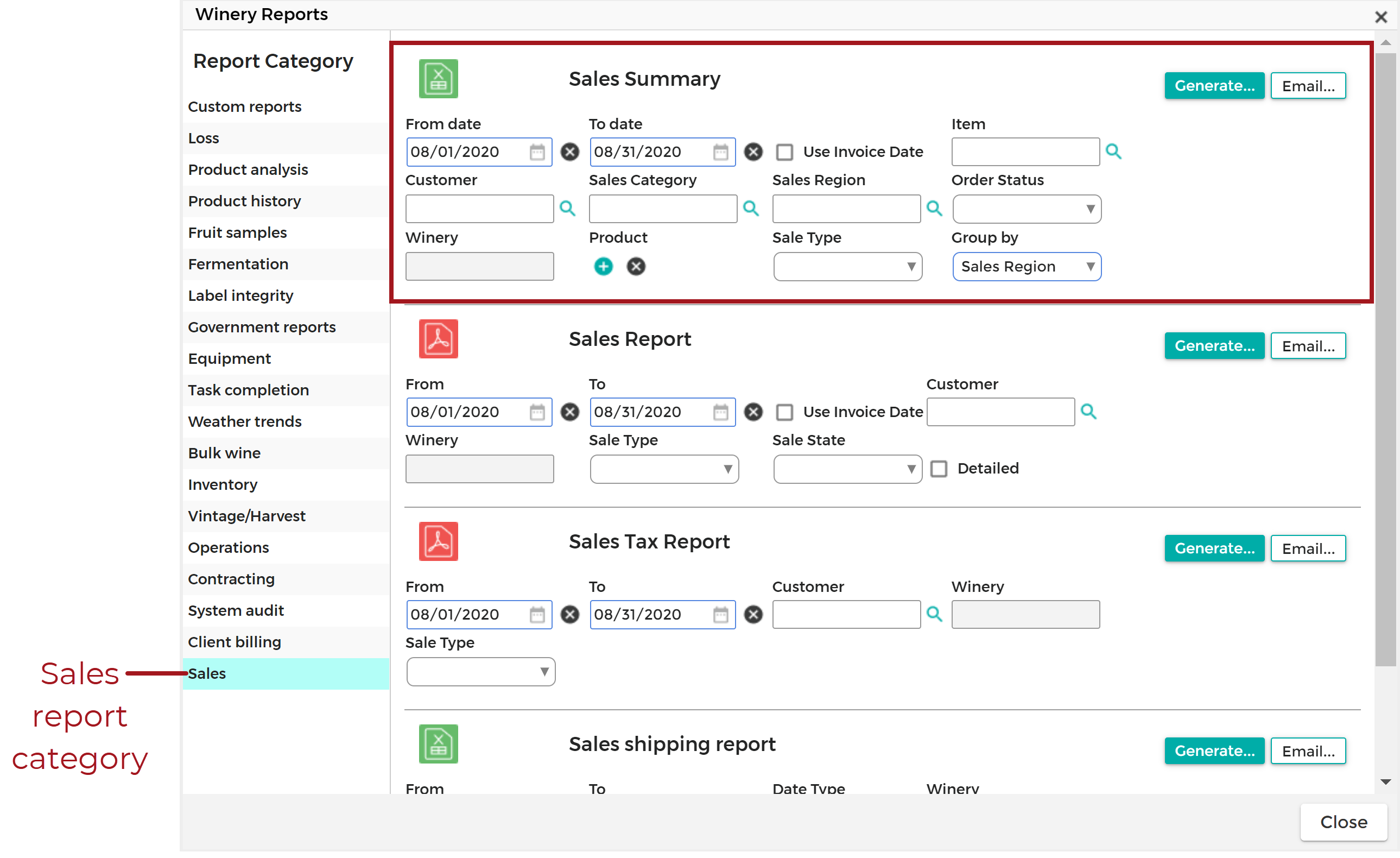The height and width of the screenshot is (858, 1400).
Task: Open the Inventory report category
Action: [x=286, y=485]
